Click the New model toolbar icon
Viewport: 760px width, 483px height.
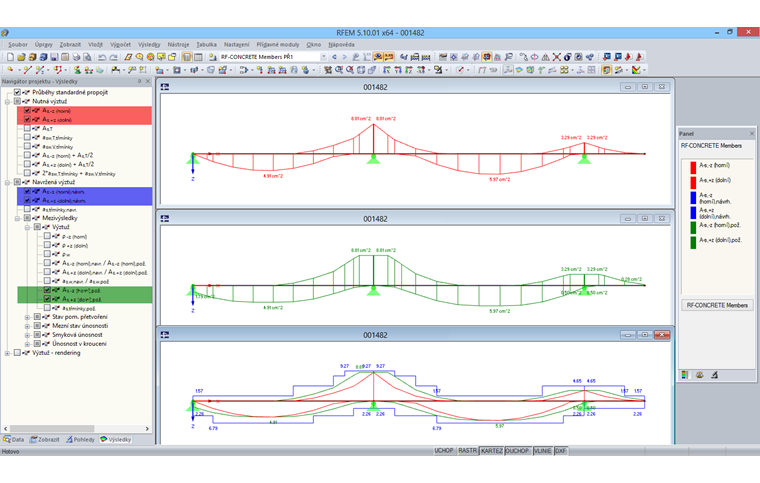tap(10, 57)
